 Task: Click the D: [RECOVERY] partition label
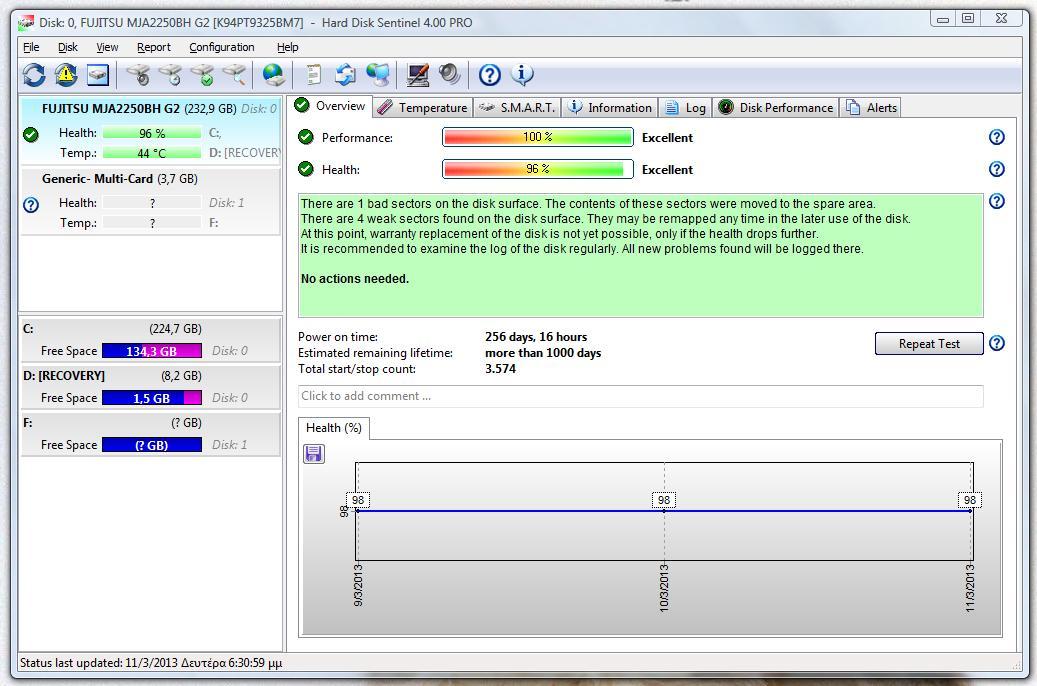[x=64, y=376]
